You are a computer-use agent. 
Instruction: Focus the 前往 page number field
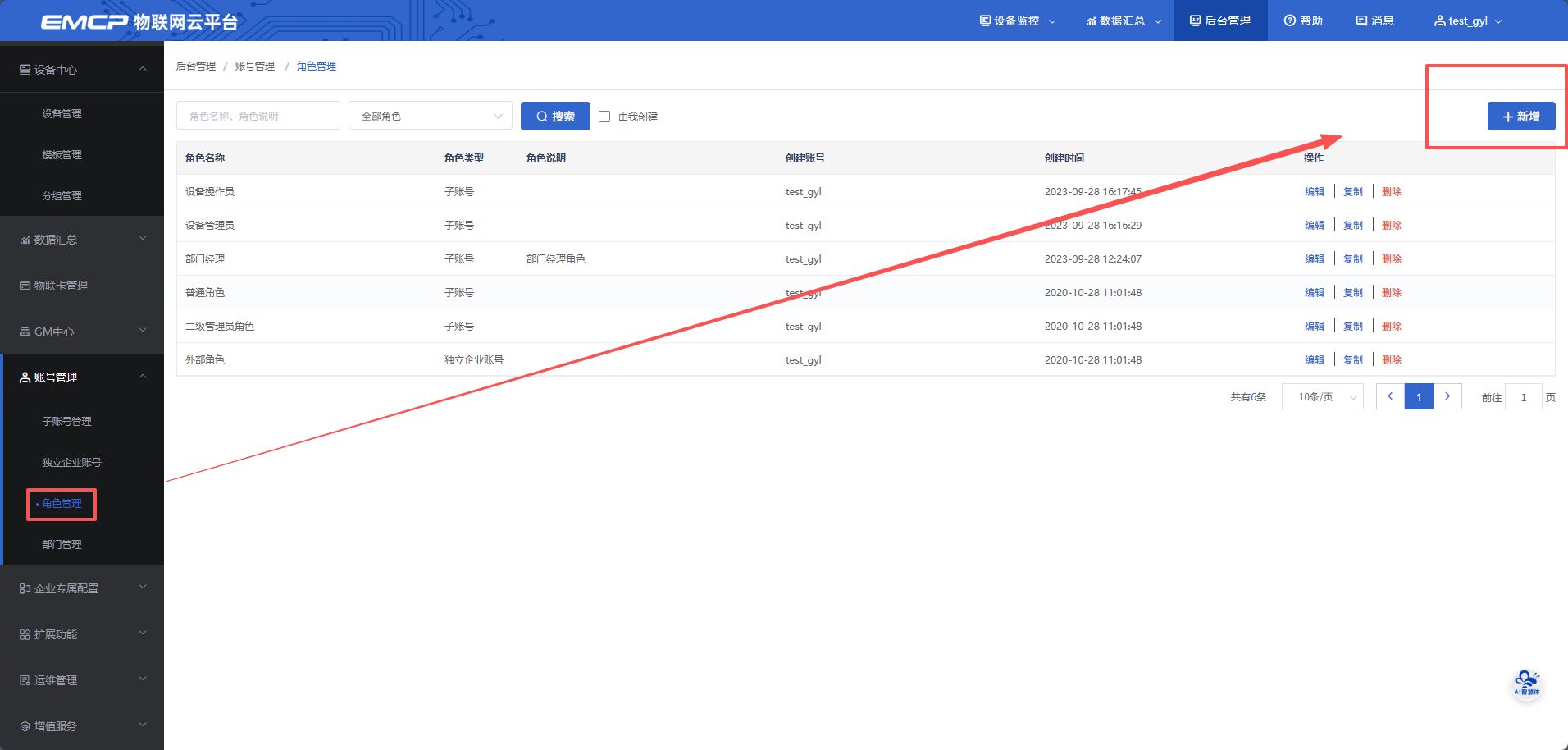tap(1524, 397)
